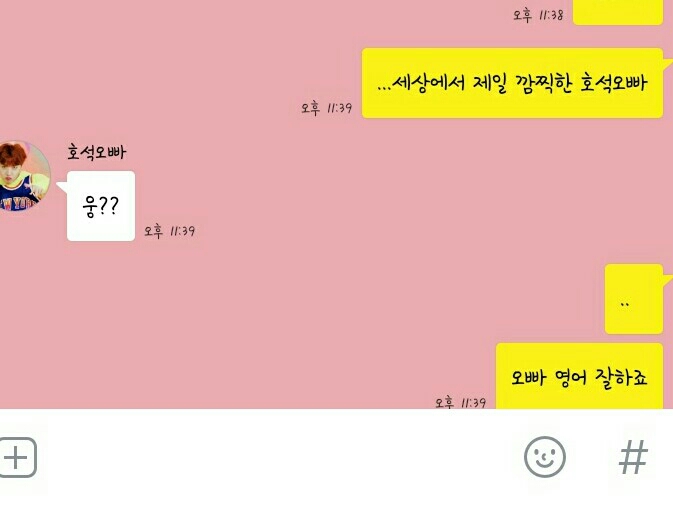673x505 pixels.
Task: Open the emoticon smiley picker
Action: tap(545, 457)
